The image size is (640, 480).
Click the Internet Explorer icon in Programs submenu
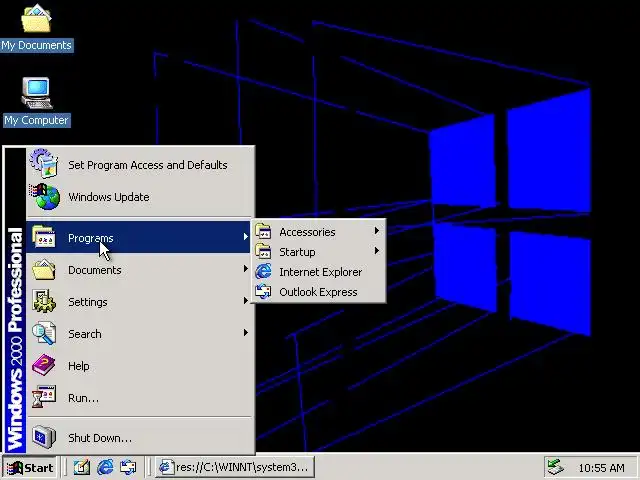(x=263, y=271)
